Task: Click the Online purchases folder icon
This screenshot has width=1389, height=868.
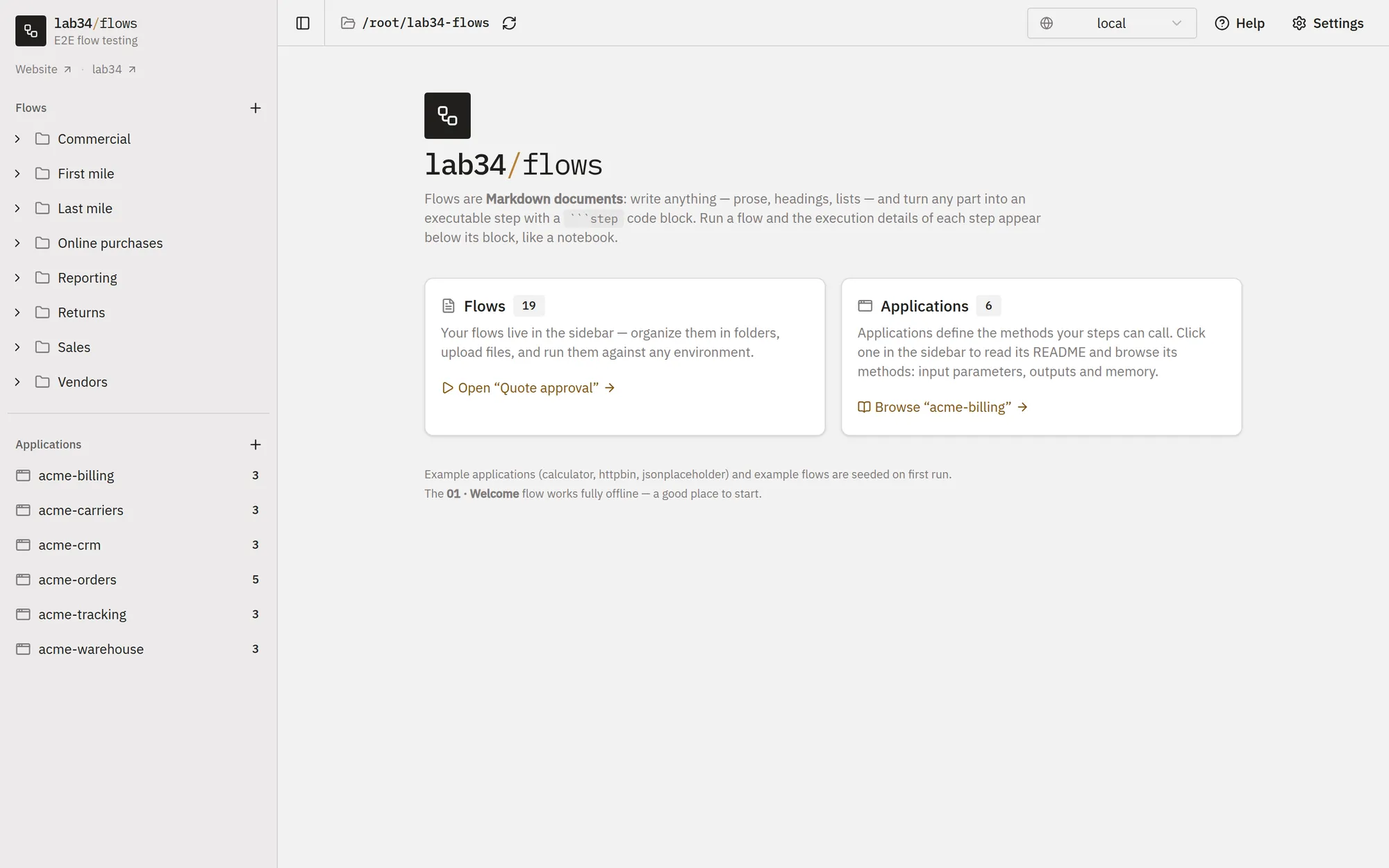Action: coord(42,243)
